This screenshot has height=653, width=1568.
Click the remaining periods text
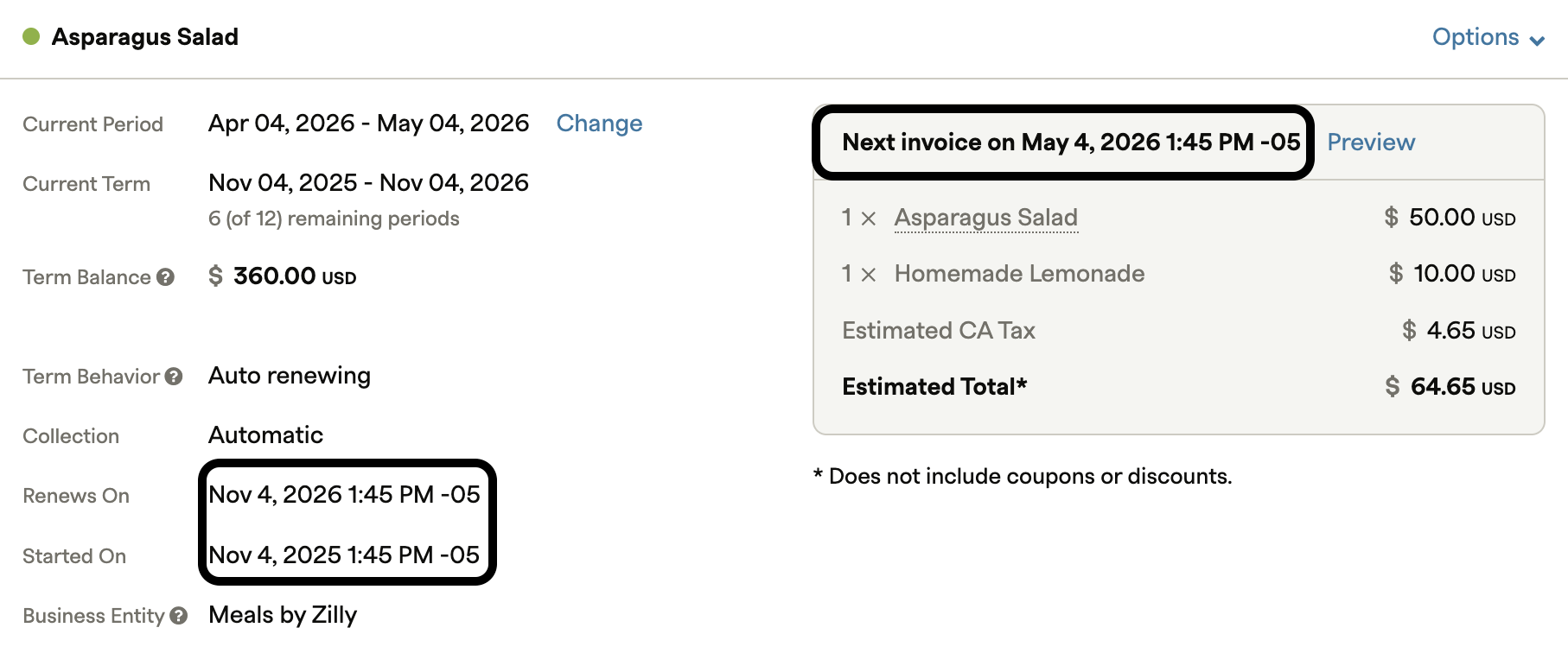pos(334,219)
